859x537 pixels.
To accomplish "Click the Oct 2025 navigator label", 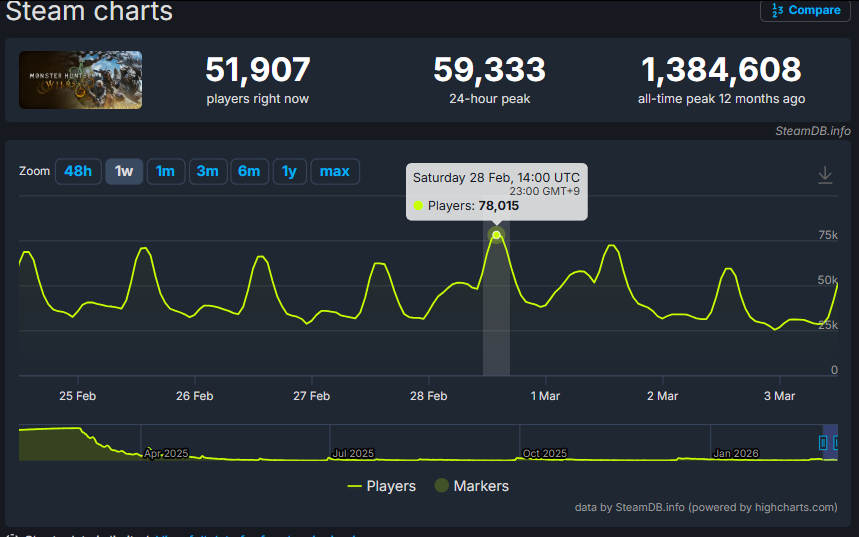I will pos(545,454).
